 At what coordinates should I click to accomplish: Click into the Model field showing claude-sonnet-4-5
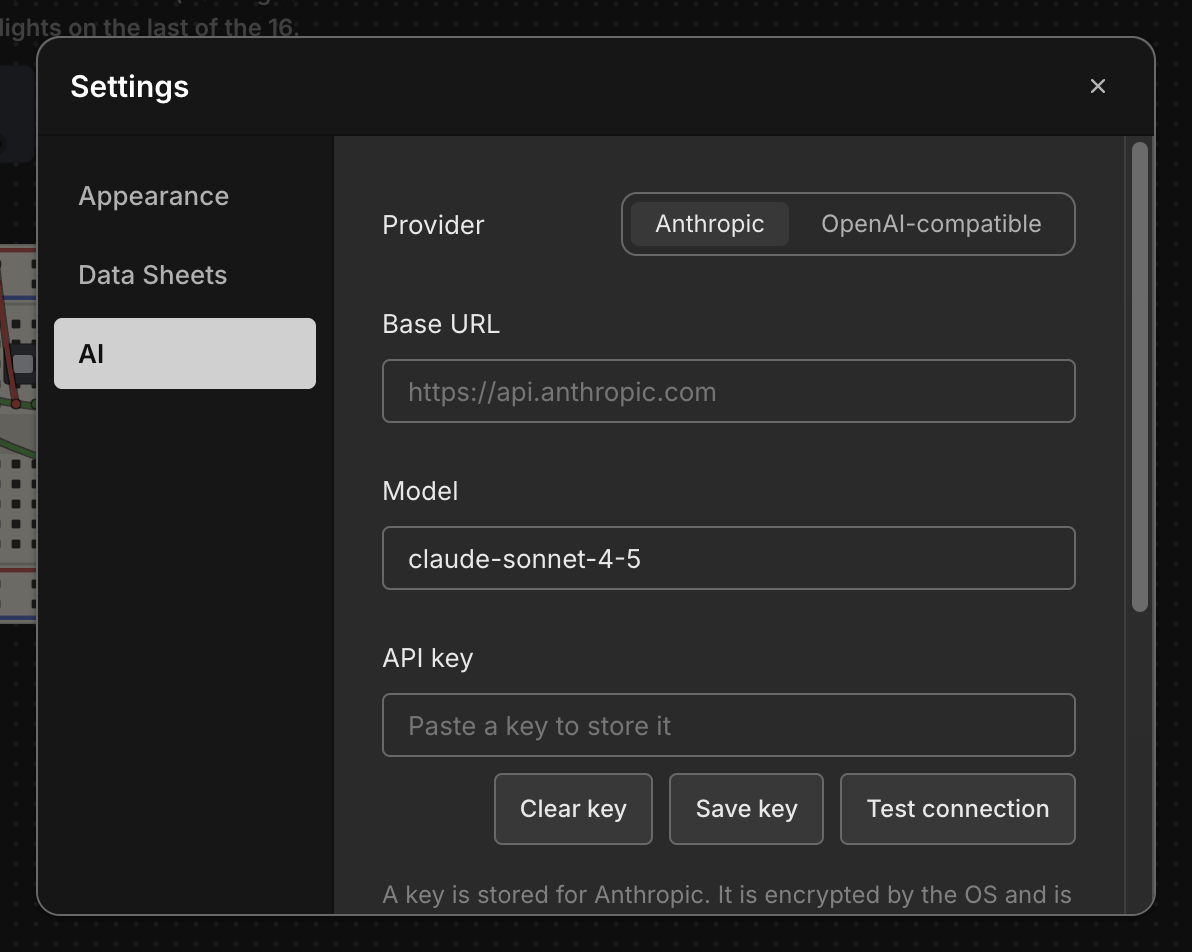(x=728, y=558)
